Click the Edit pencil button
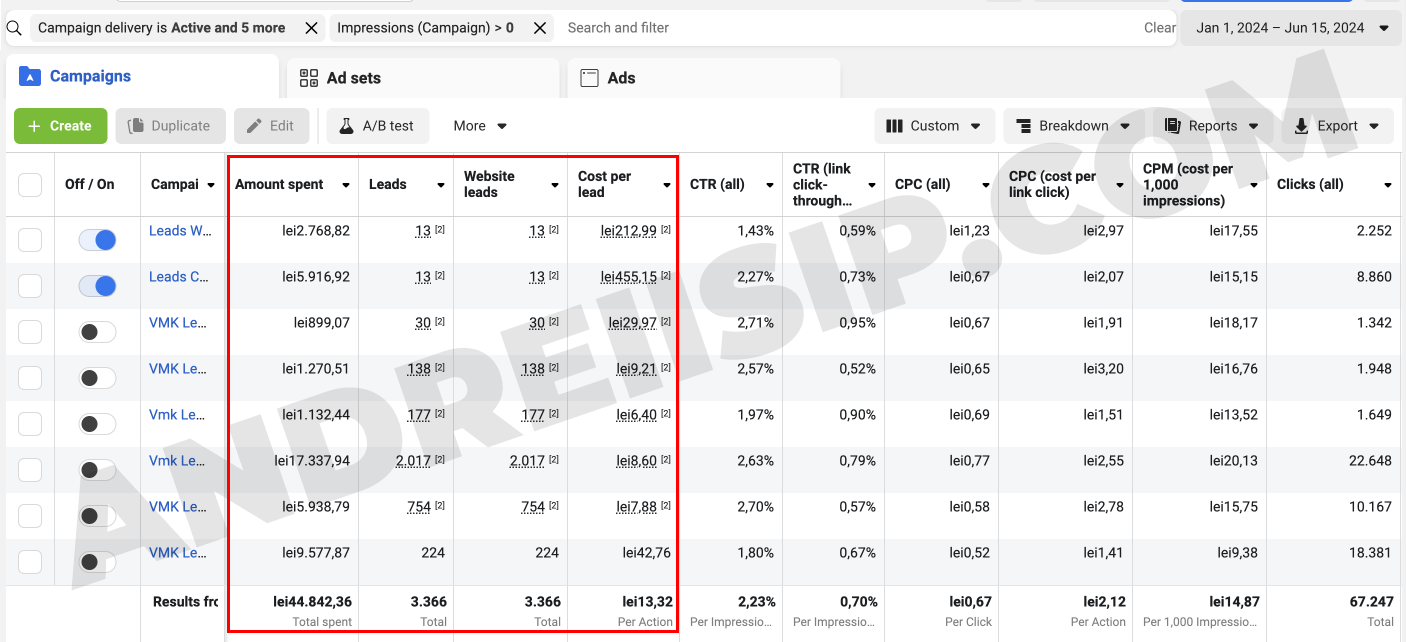The height and width of the screenshot is (642, 1406). tap(272, 126)
